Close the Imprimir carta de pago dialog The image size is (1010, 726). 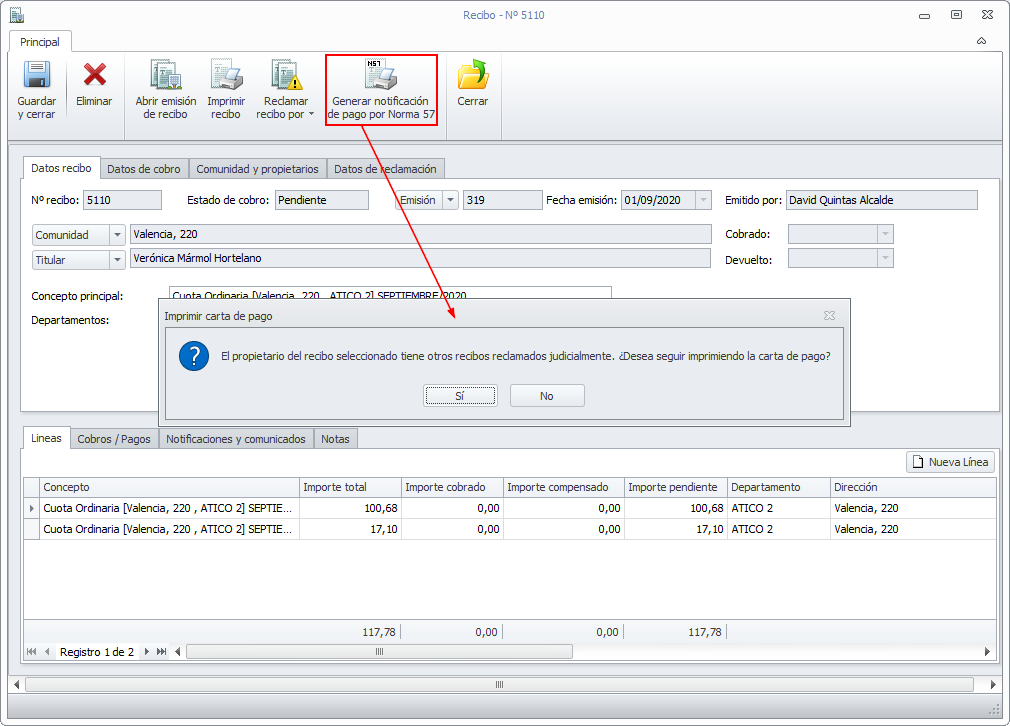829,315
